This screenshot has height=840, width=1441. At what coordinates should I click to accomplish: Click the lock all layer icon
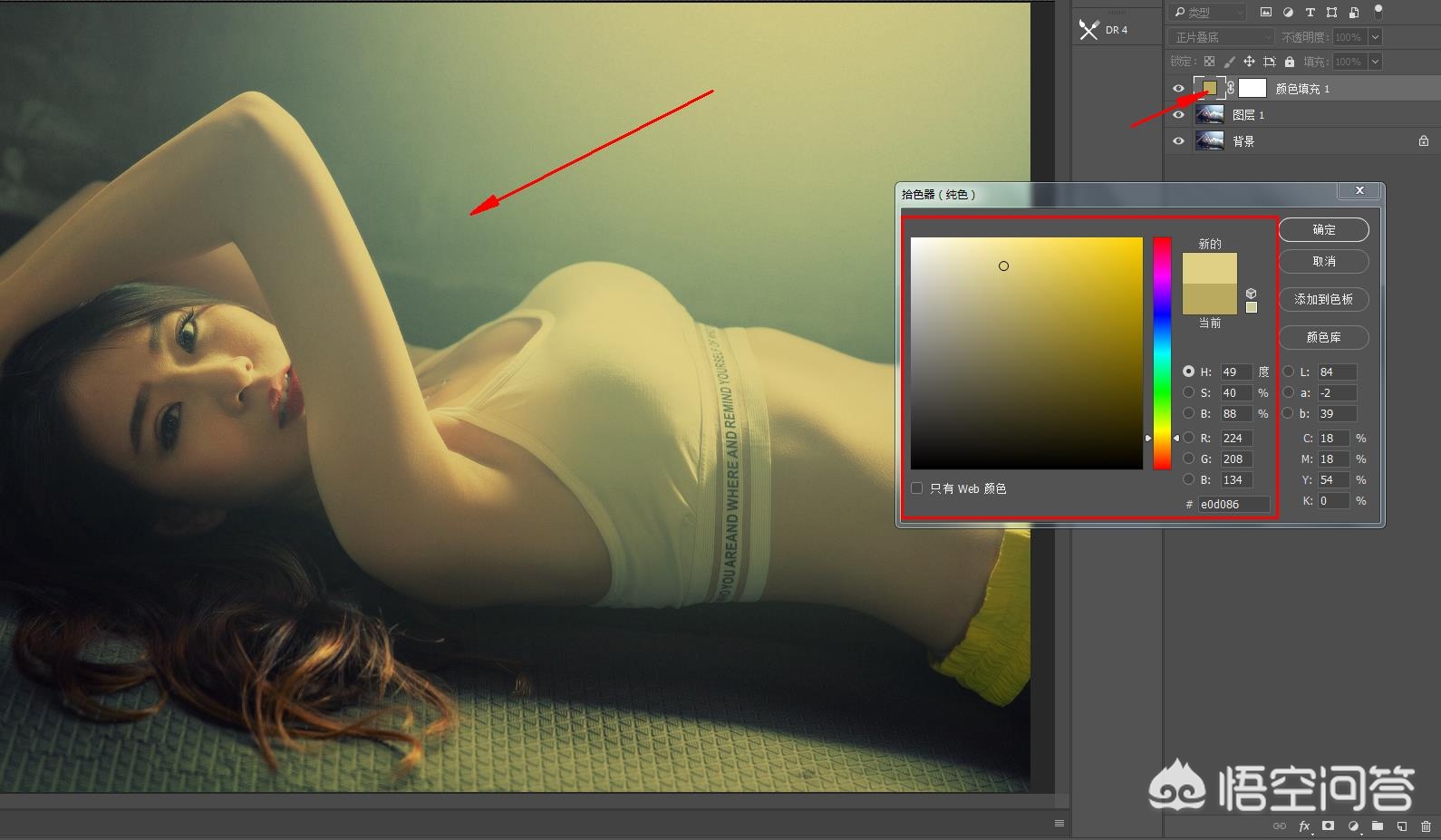point(1290,62)
